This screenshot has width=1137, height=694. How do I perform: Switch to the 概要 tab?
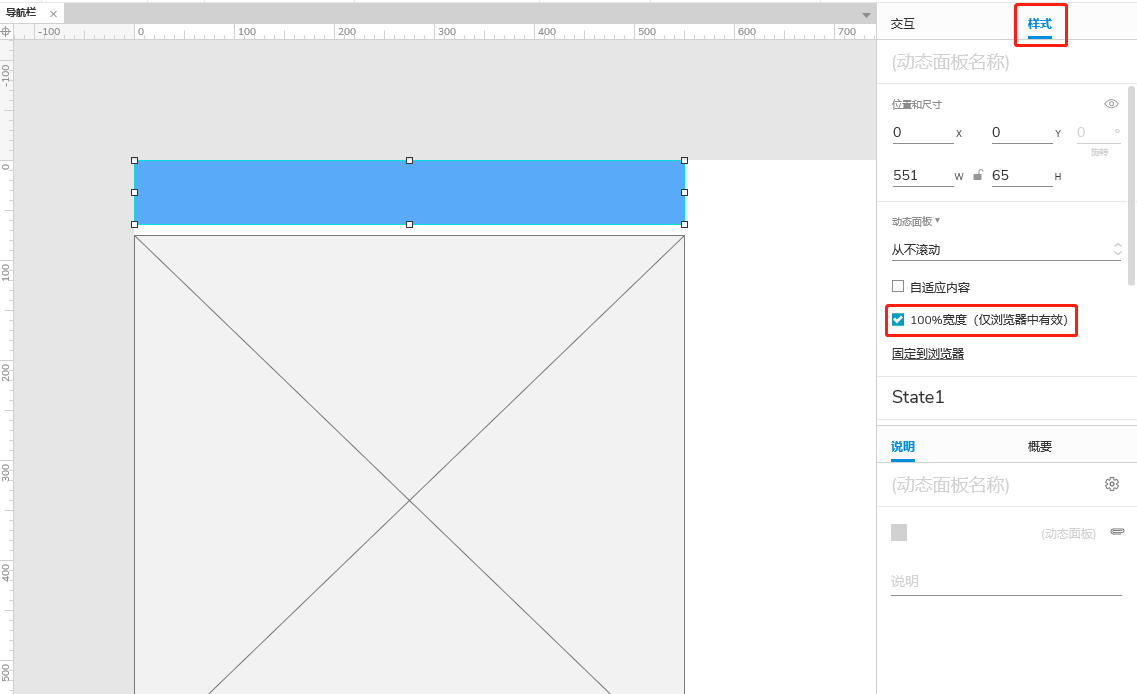[x=1039, y=447]
